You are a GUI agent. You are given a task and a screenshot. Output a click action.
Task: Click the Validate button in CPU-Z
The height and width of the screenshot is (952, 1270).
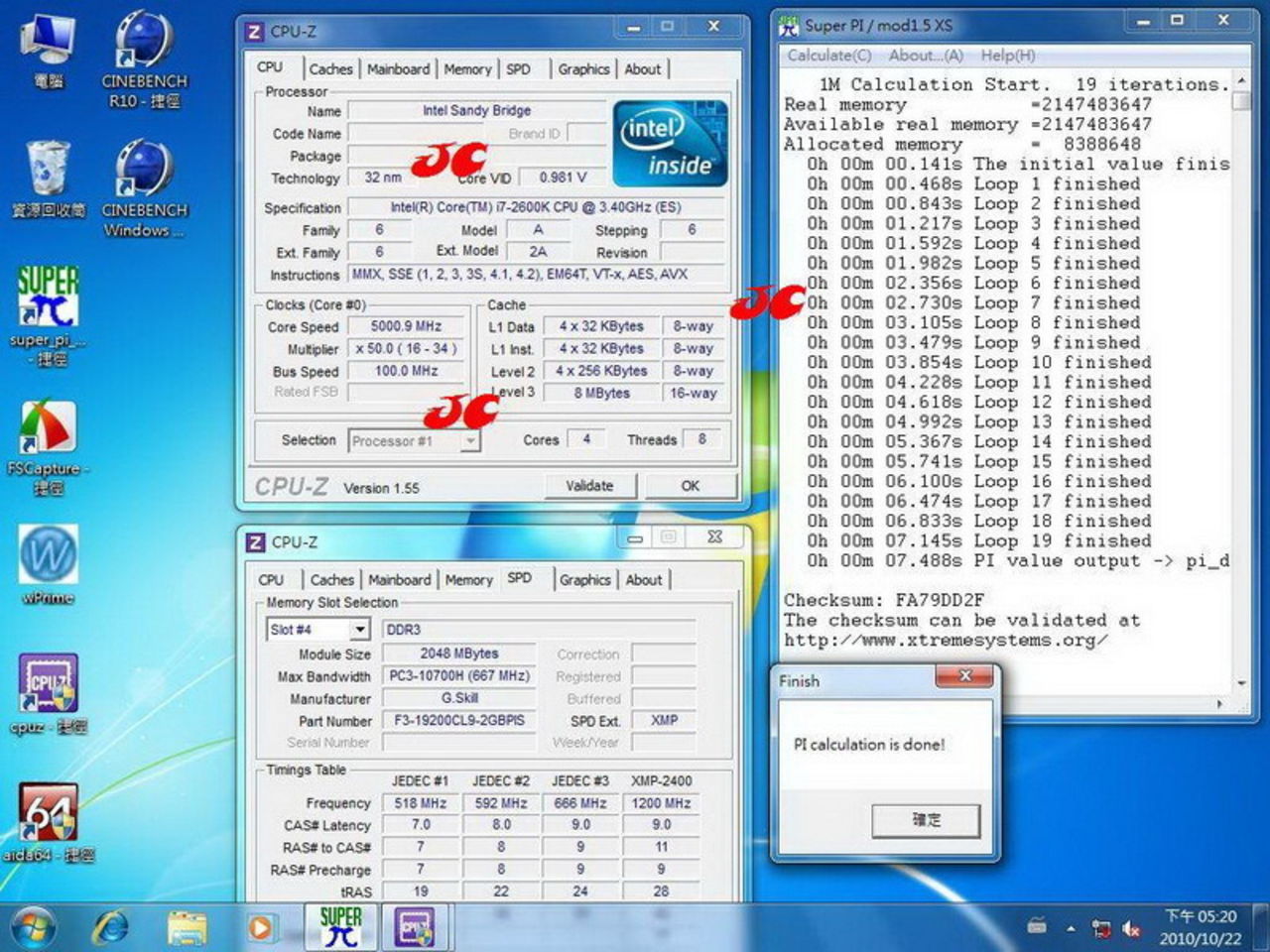click(589, 486)
